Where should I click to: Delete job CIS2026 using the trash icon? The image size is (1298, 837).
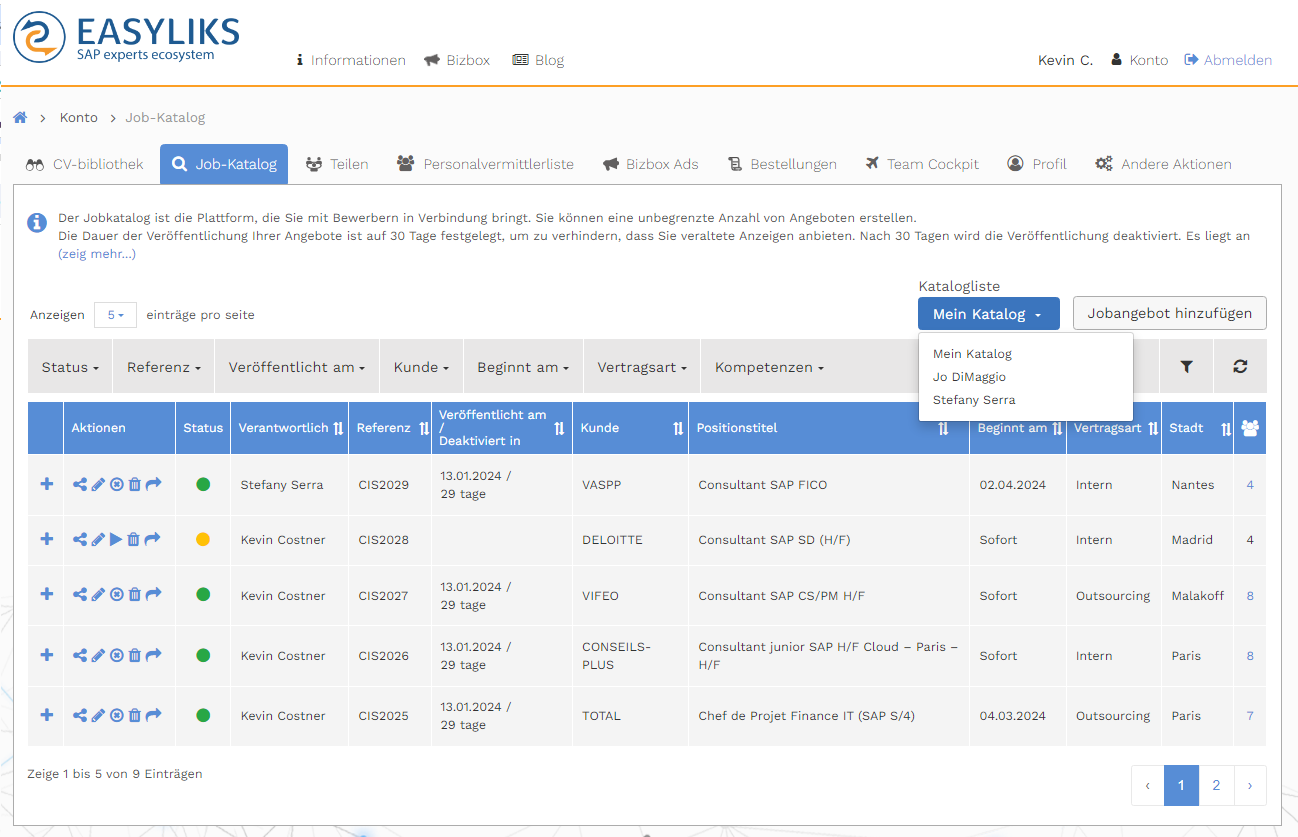pyautogui.click(x=134, y=656)
